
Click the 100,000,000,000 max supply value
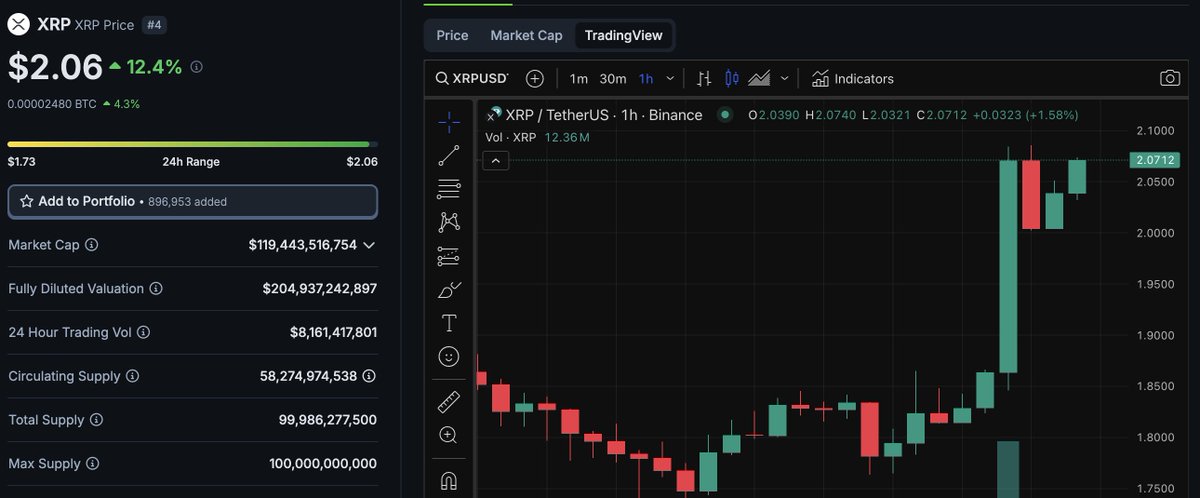[x=323, y=464]
